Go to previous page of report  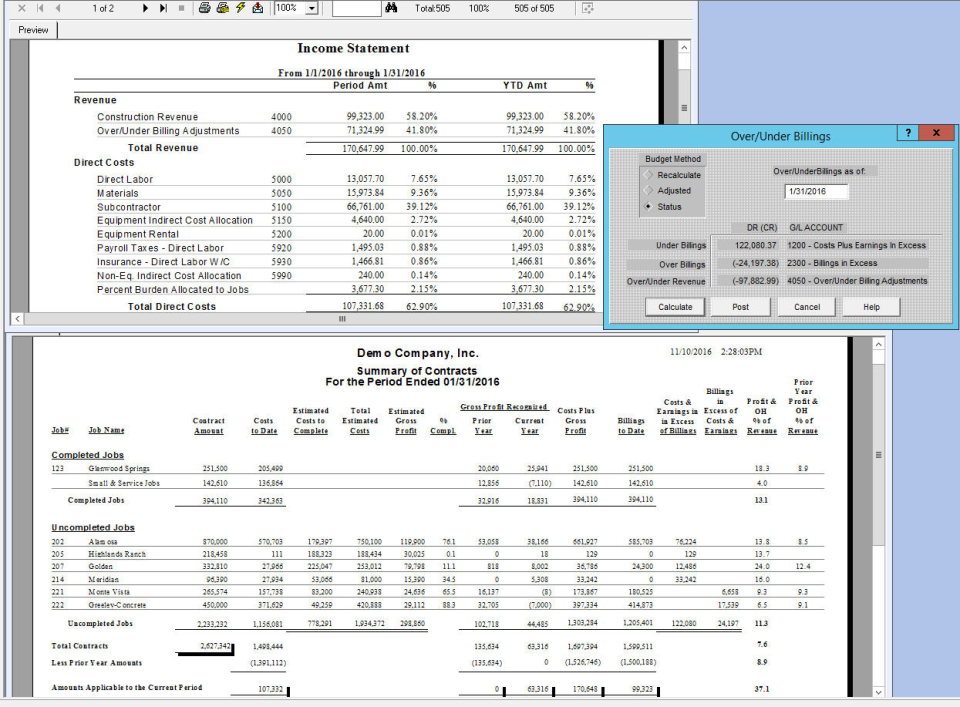(58, 8)
